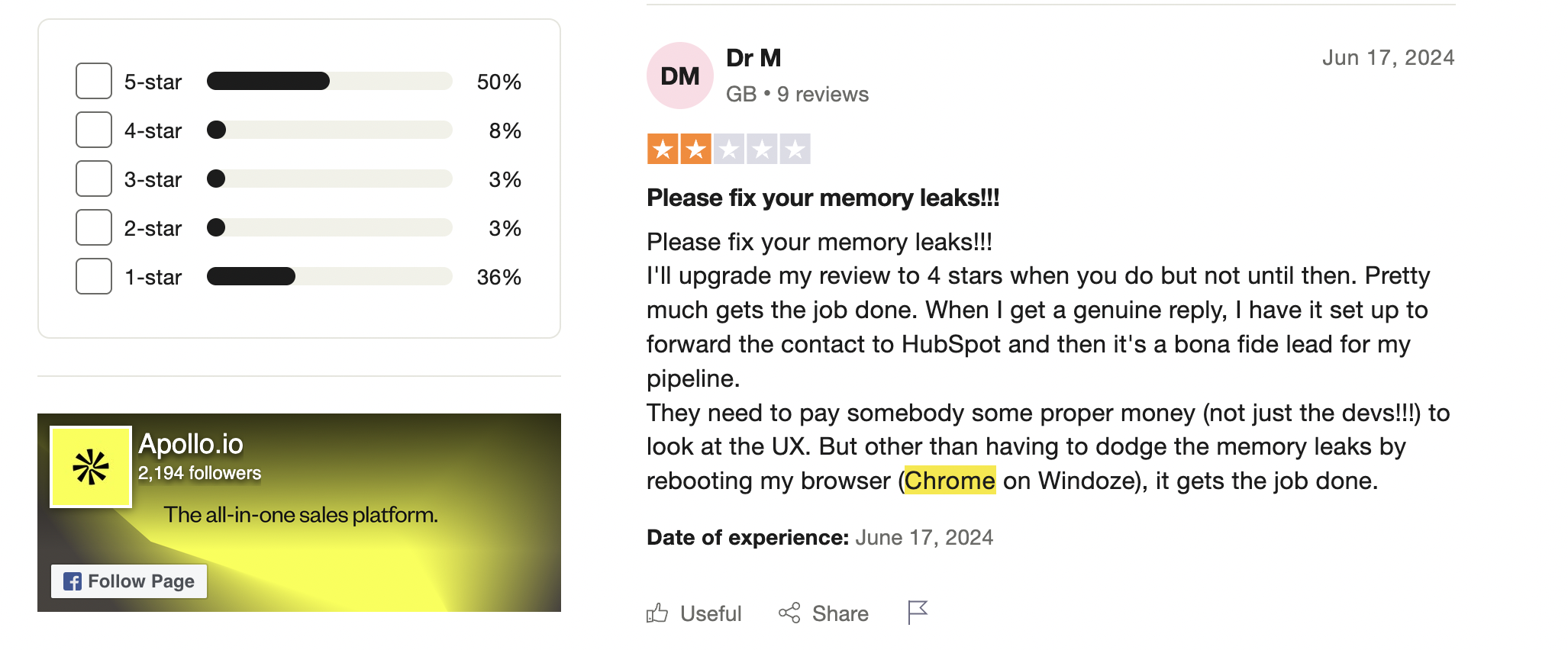Click the highlighted word Chrome
Screen dimensions: 1568x650
click(950, 481)
